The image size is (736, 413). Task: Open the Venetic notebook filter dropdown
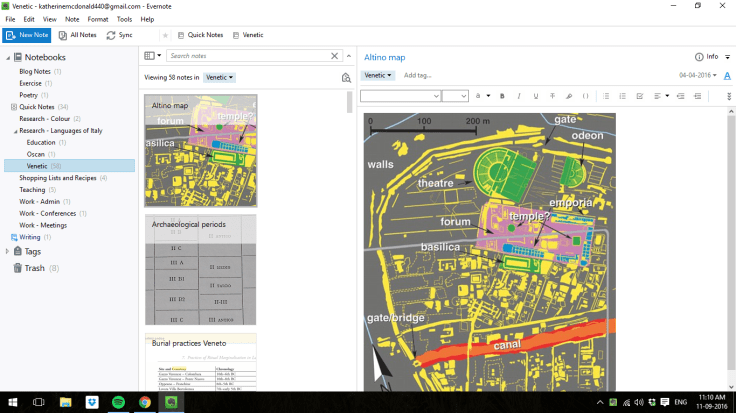tap(220, 77)
